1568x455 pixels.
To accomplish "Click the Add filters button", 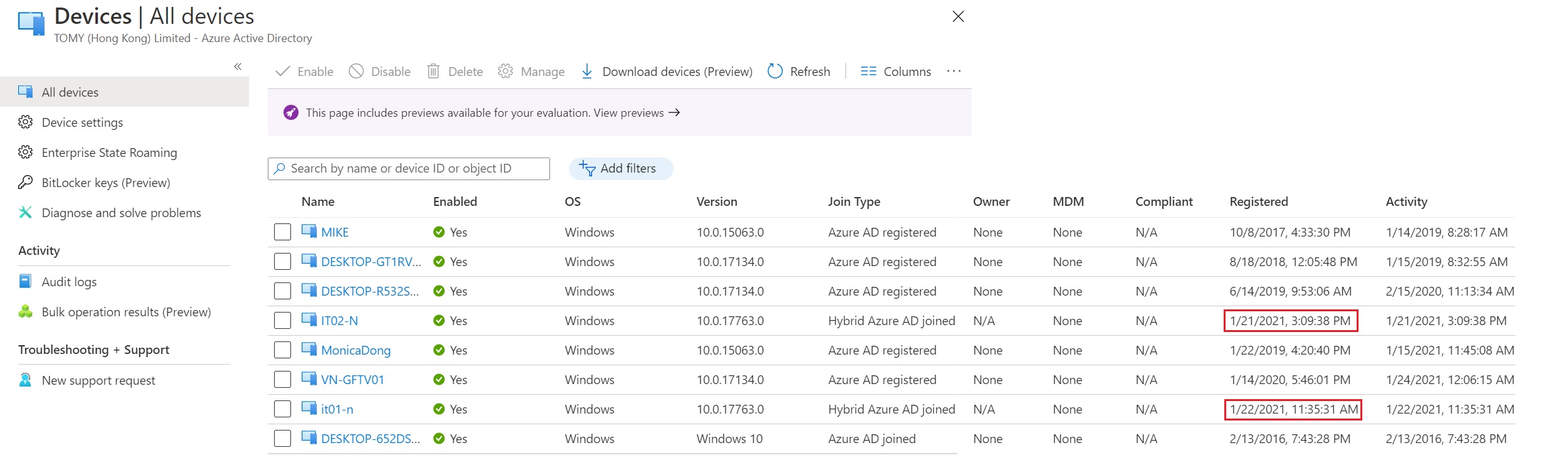I will [621, 169].
